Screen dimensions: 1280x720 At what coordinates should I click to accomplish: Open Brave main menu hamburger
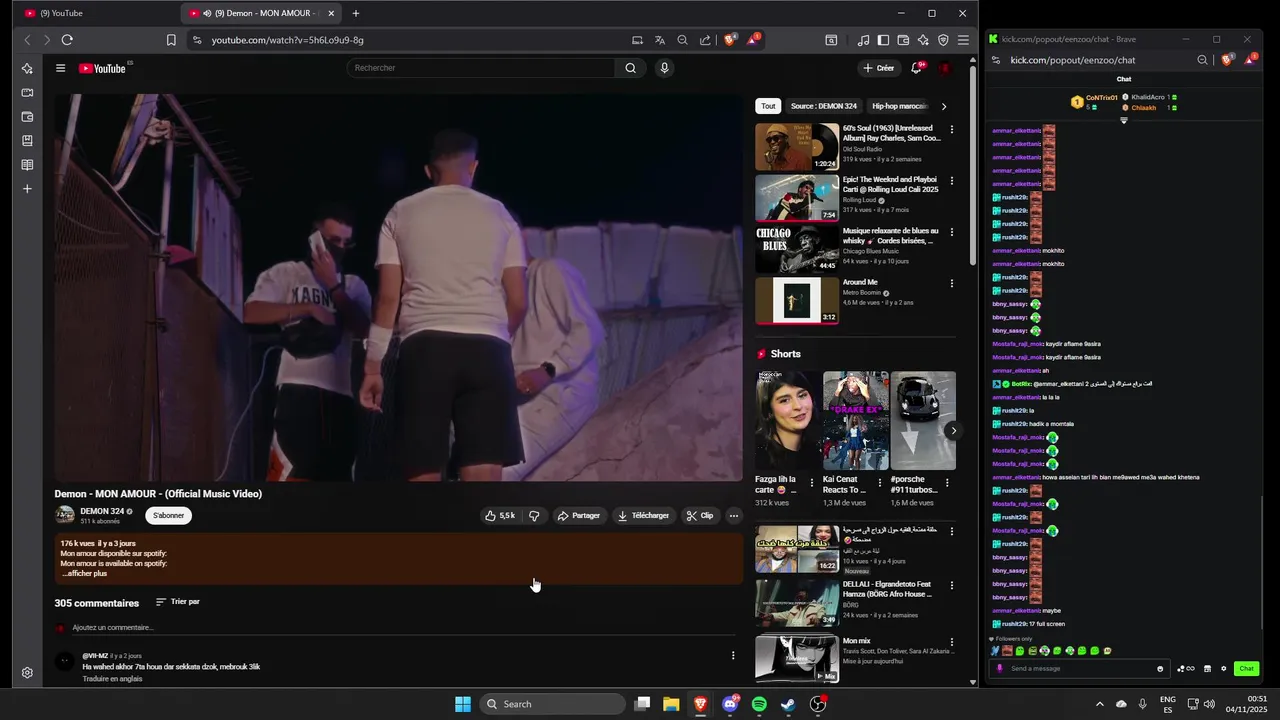click(963, 40)
